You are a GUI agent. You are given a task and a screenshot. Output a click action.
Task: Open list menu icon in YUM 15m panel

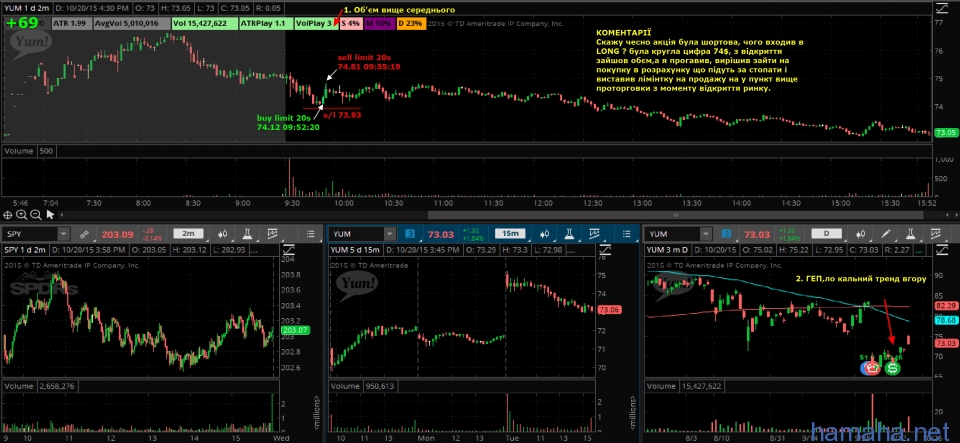[627, 234]
